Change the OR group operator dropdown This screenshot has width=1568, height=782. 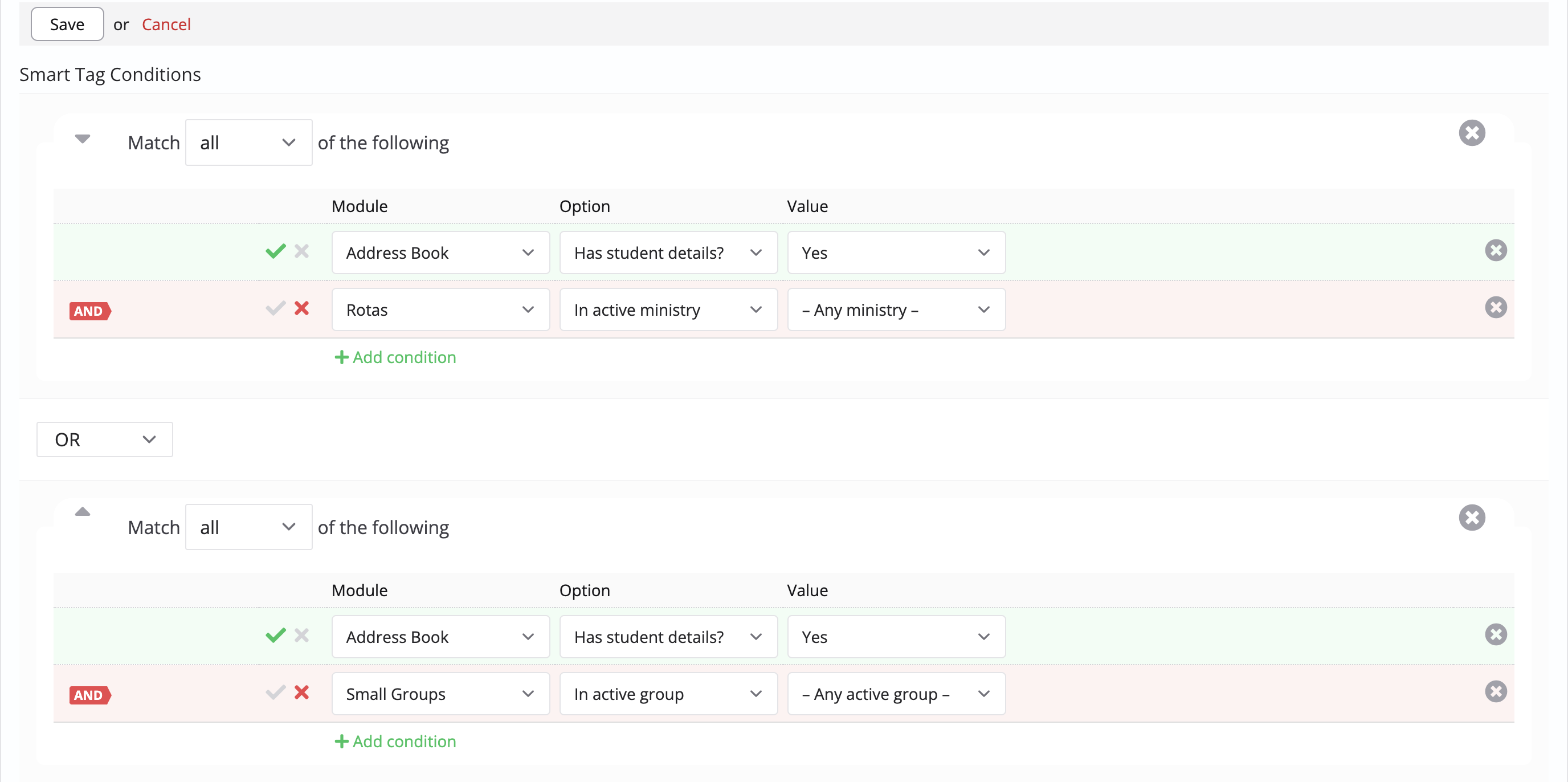pos(105,439)
